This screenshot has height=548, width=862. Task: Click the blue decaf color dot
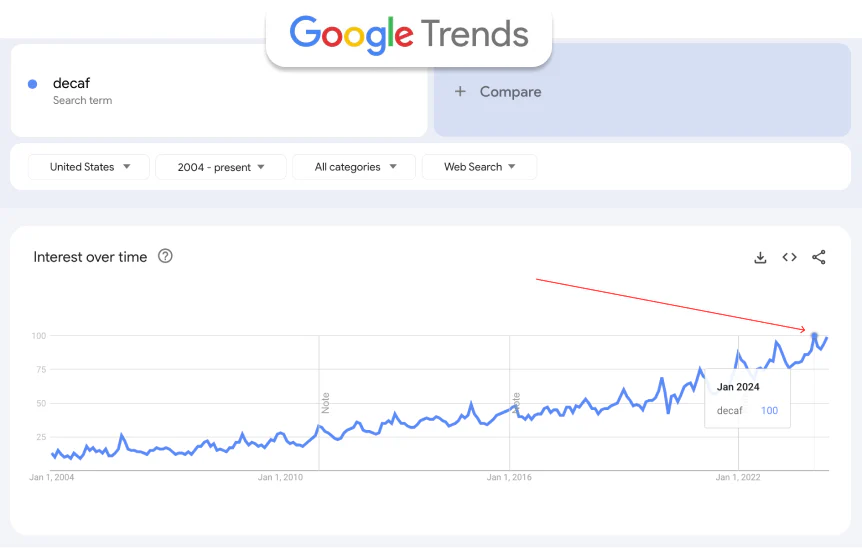point(33,84)
